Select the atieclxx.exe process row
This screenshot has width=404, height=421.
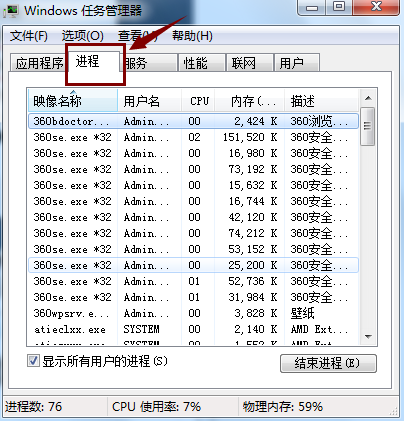(193, 329)
